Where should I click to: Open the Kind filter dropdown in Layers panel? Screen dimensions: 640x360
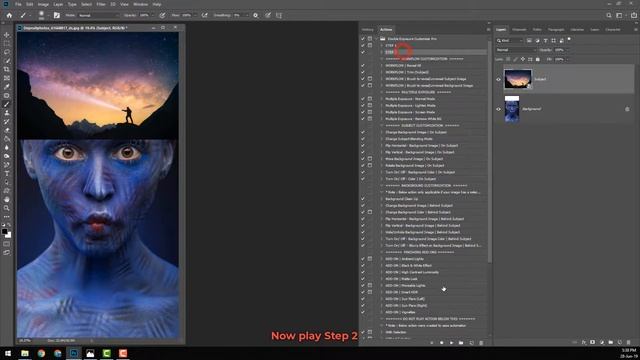coord(509,40)
